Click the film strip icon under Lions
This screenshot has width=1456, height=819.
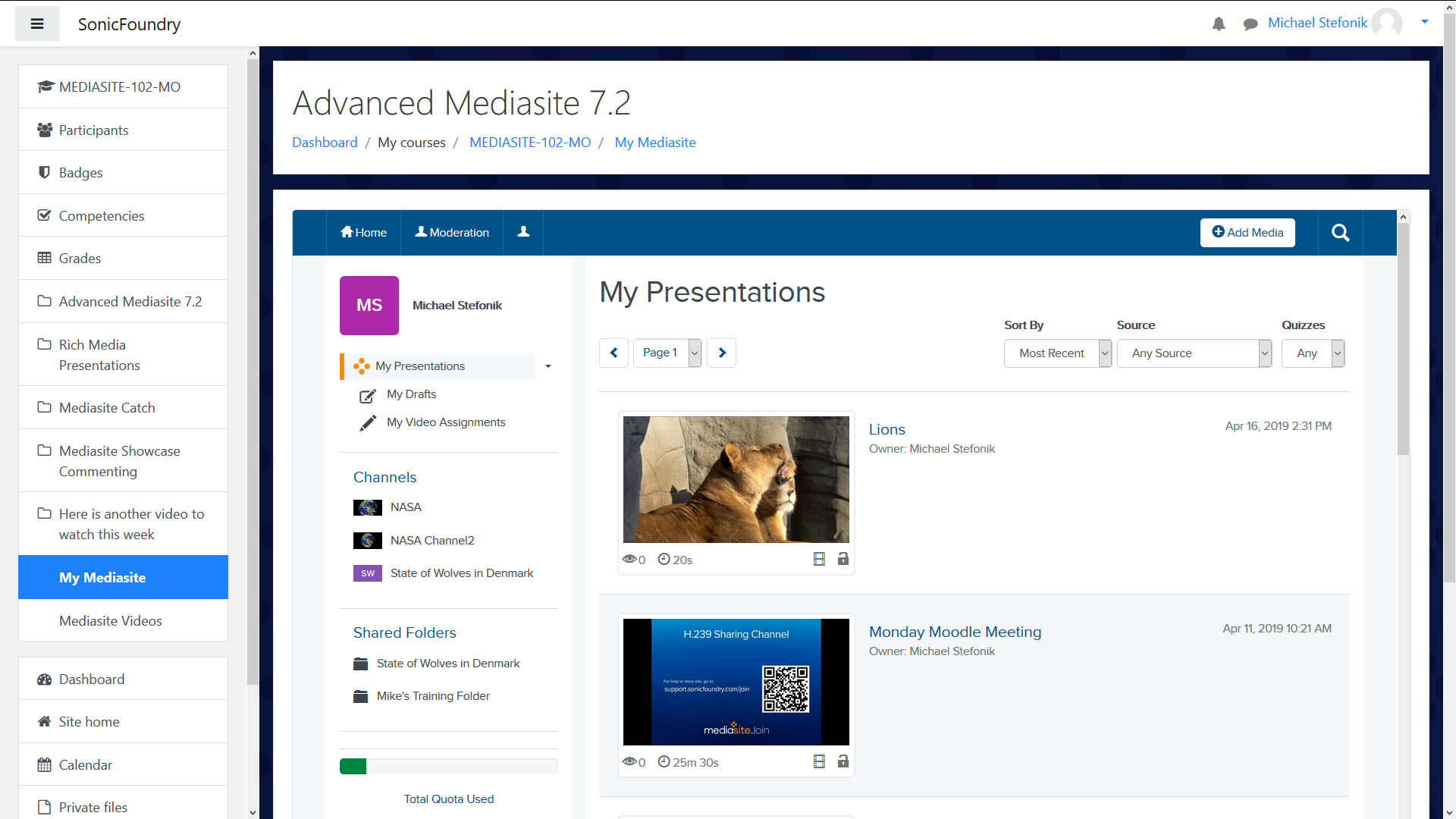click(819, 559)
